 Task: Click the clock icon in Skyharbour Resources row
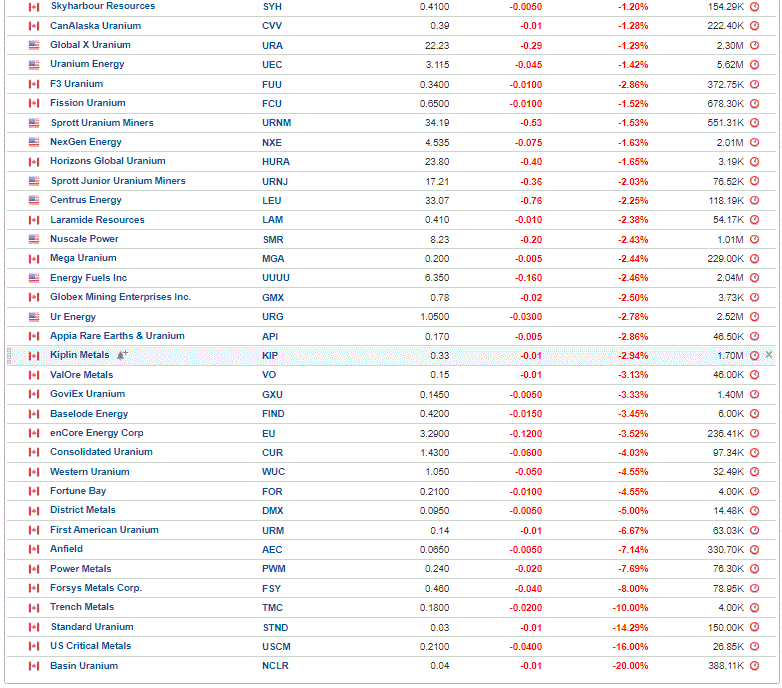(755, 7)
